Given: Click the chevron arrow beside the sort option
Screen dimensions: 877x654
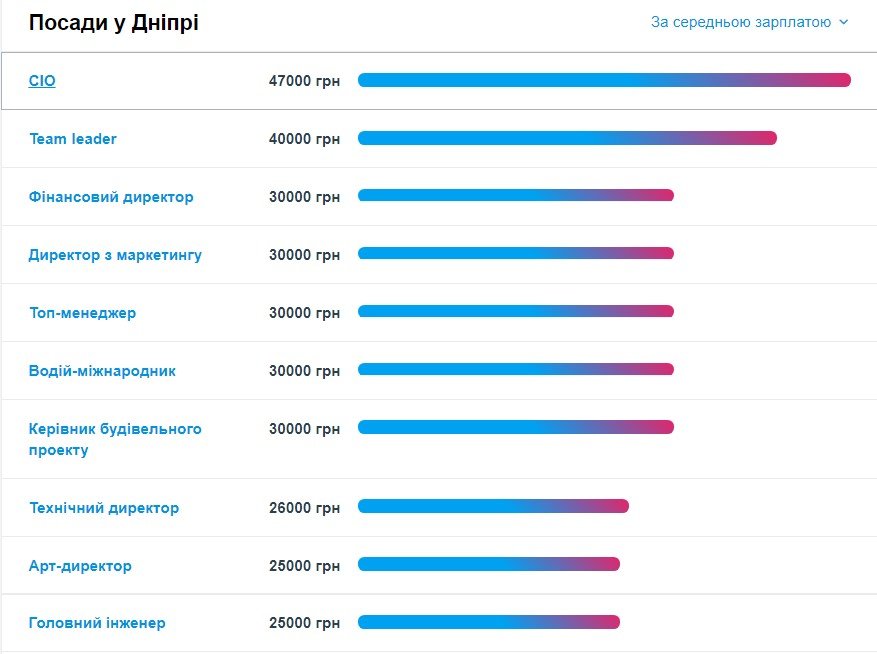Looking at the screenshot, I should (843, 22).
